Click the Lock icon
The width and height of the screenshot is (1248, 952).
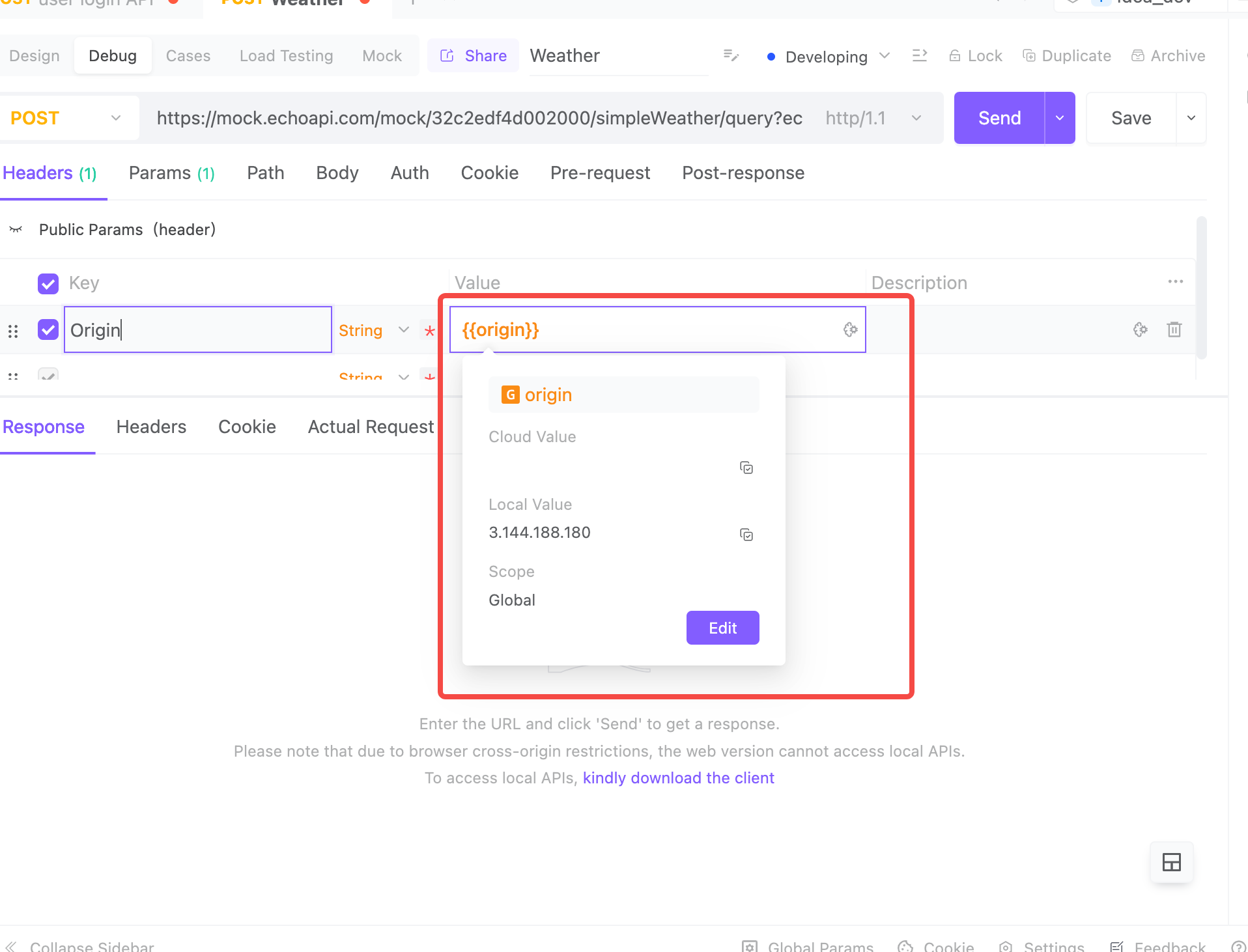tap(955, 56)
